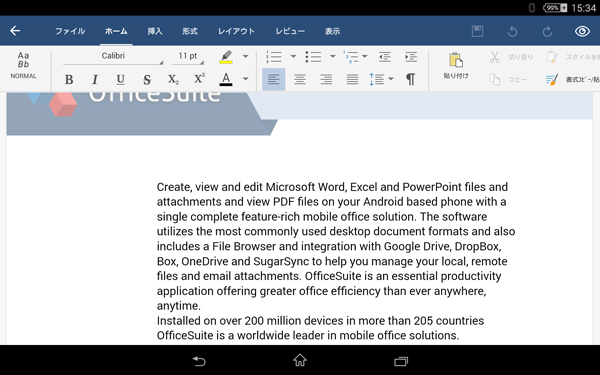Screen dimensions: 600x375
Task: Expand line spacing options arrow
Action: tap(391, 79)
